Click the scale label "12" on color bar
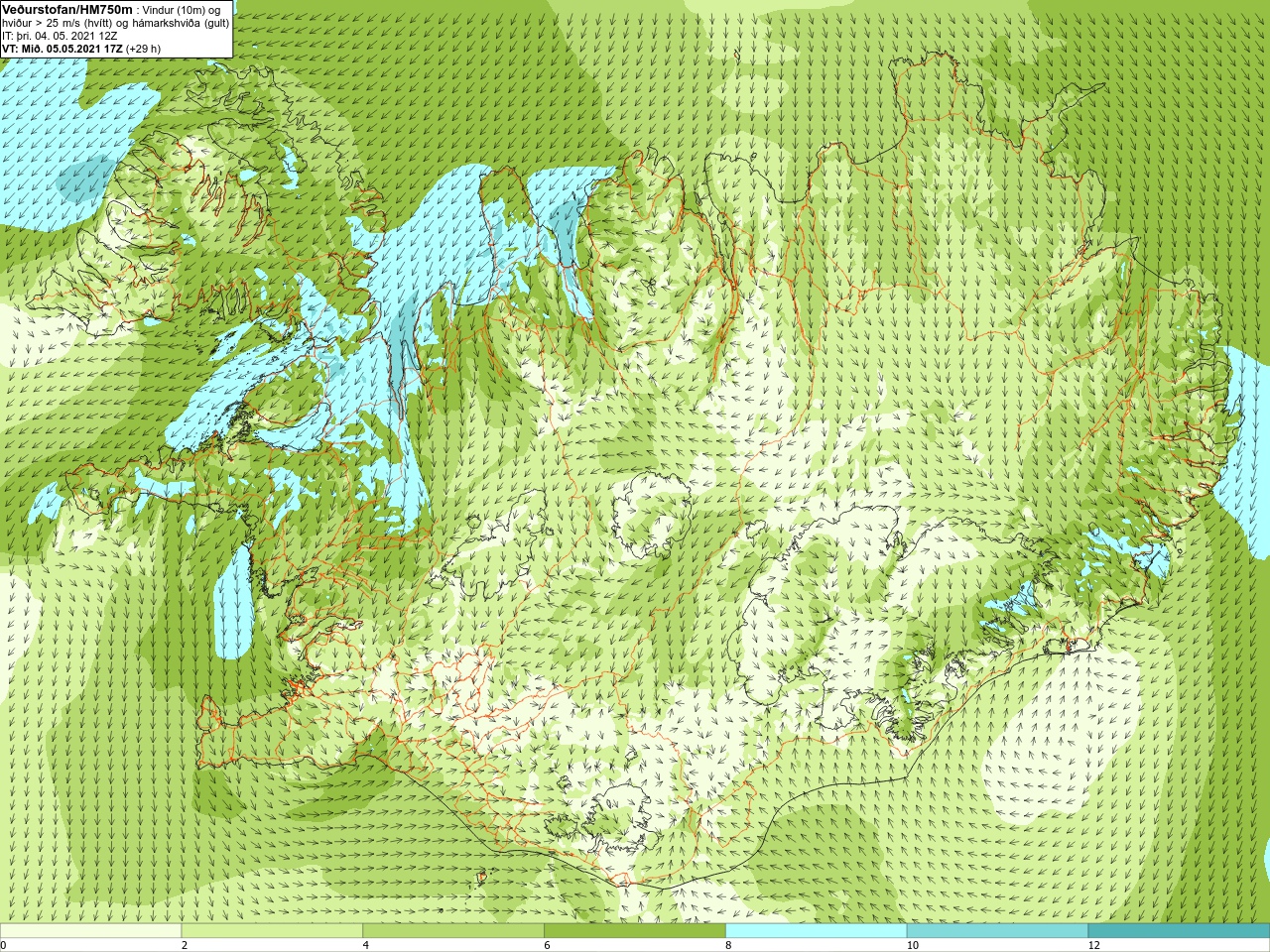This screenshot has width=1270, height=952. click(1094, 945)
